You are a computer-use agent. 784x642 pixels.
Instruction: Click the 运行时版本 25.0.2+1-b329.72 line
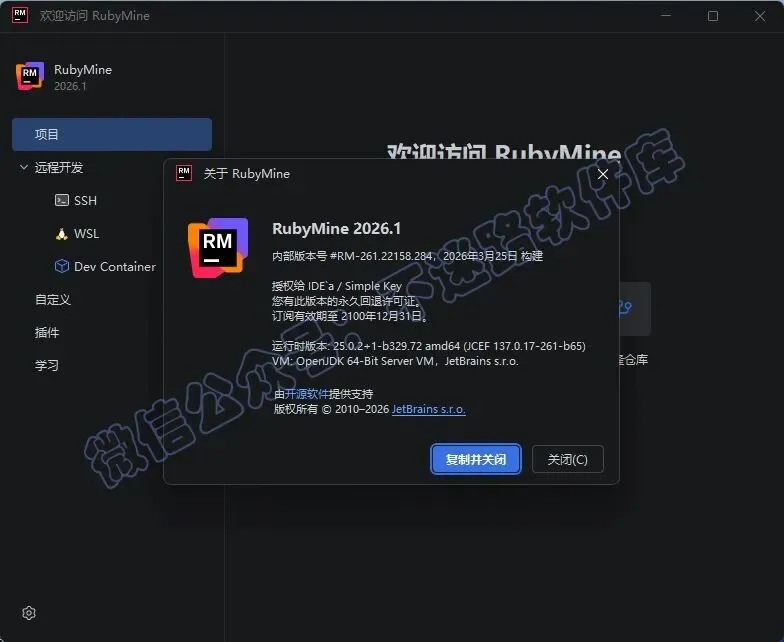pos(428,346)
